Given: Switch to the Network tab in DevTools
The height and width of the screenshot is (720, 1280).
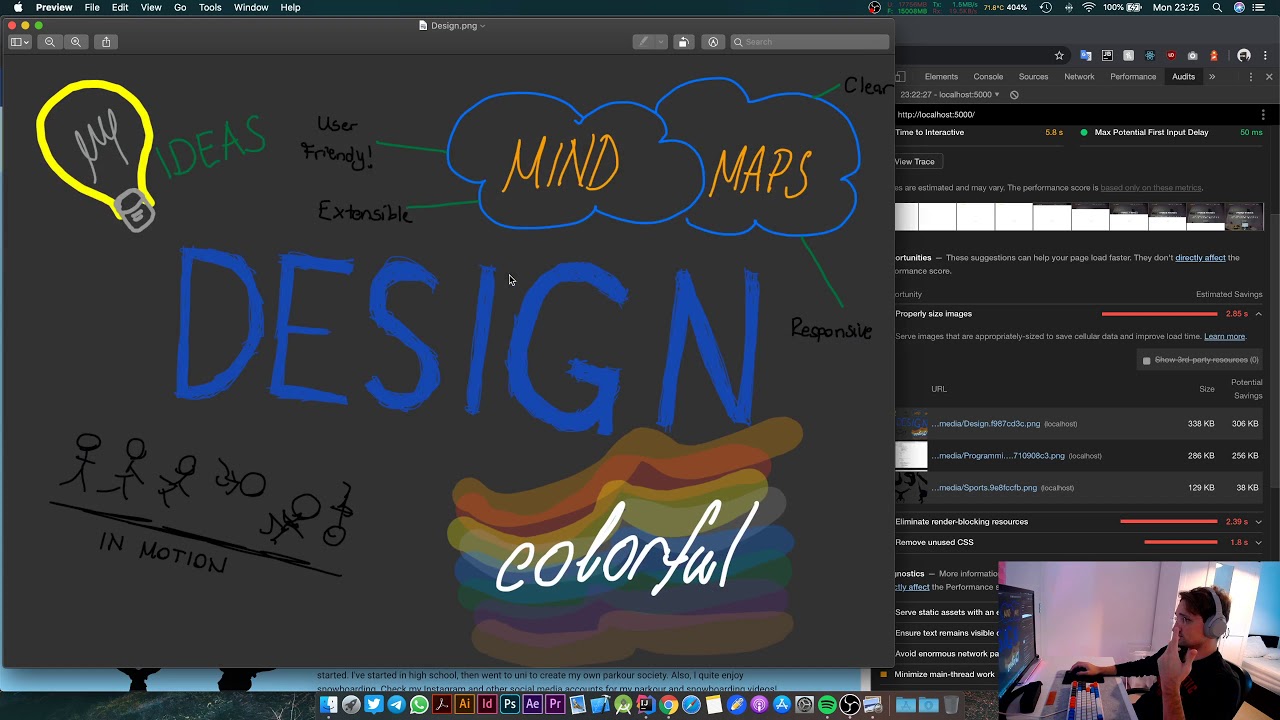Looking at the screenshot, I should [1079, 77].
